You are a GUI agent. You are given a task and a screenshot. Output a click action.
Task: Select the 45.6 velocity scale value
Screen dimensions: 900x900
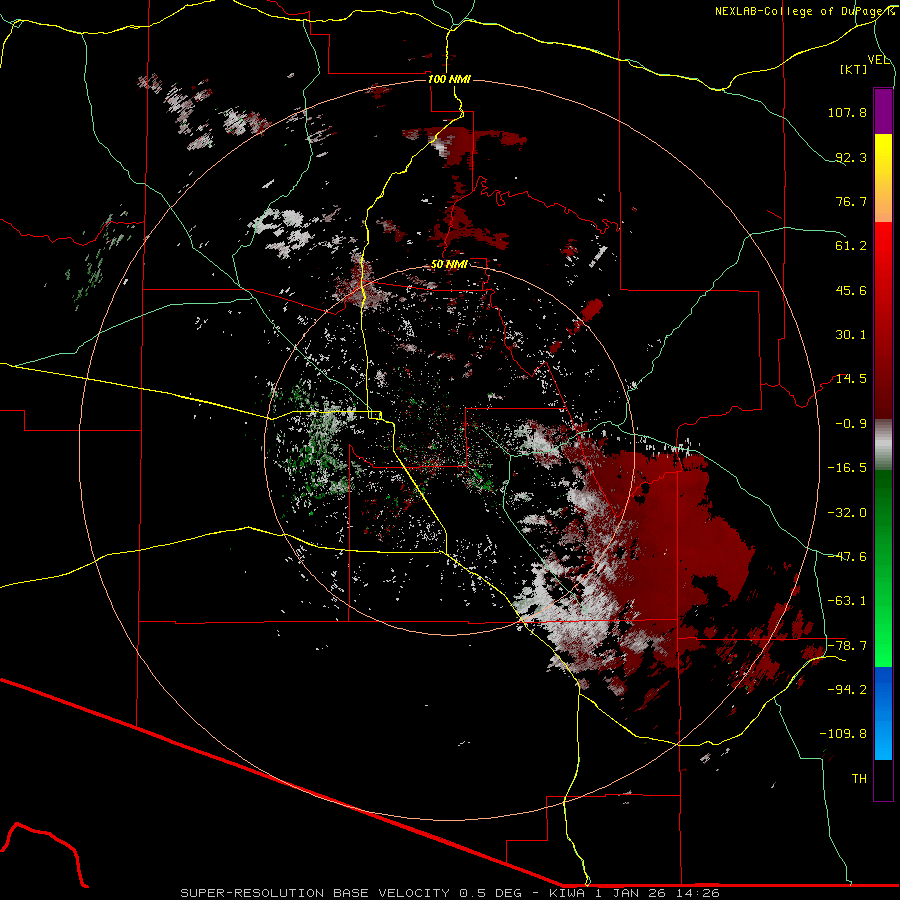tap(851, 290)
